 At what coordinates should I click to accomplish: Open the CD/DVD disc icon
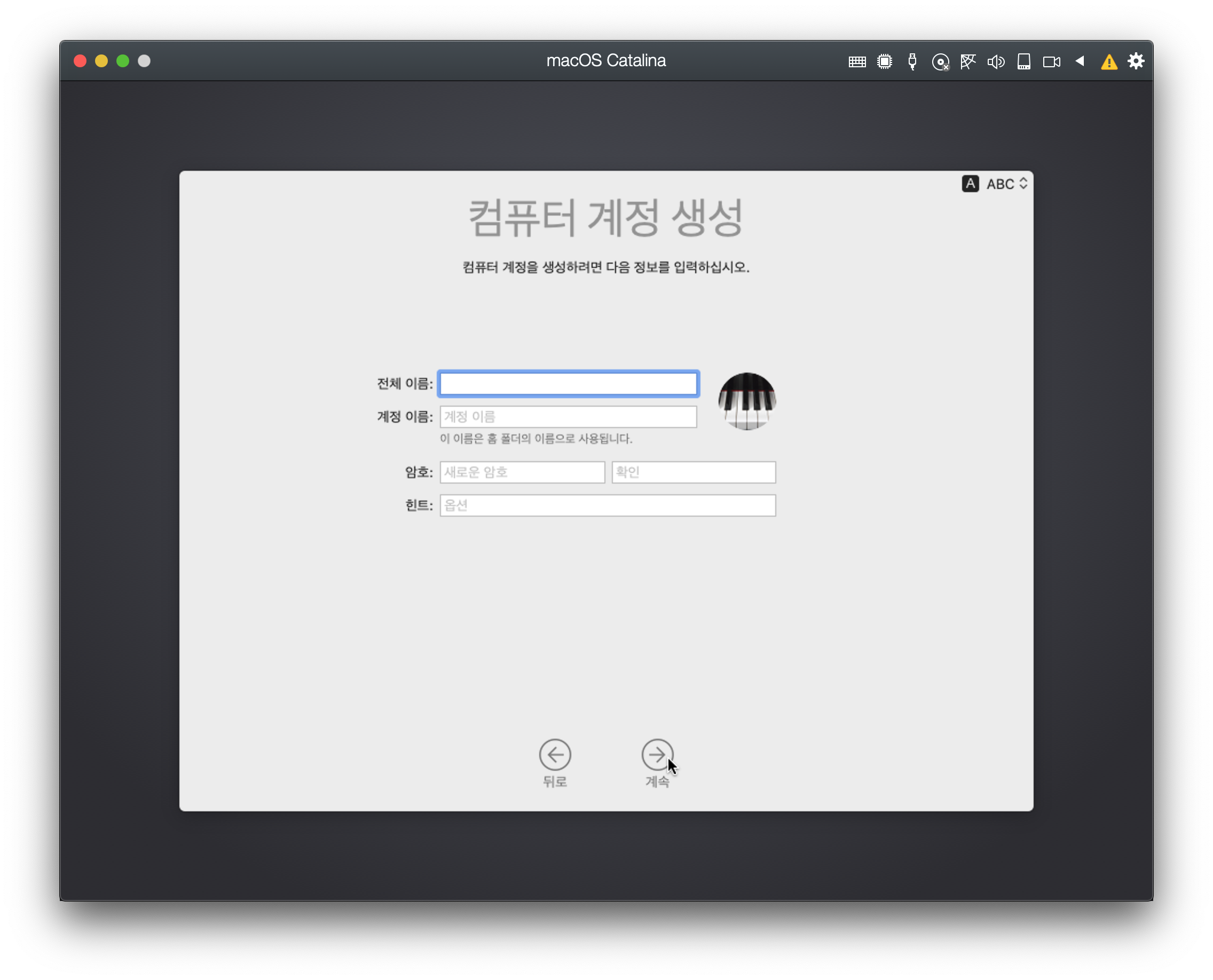[940, 62]
